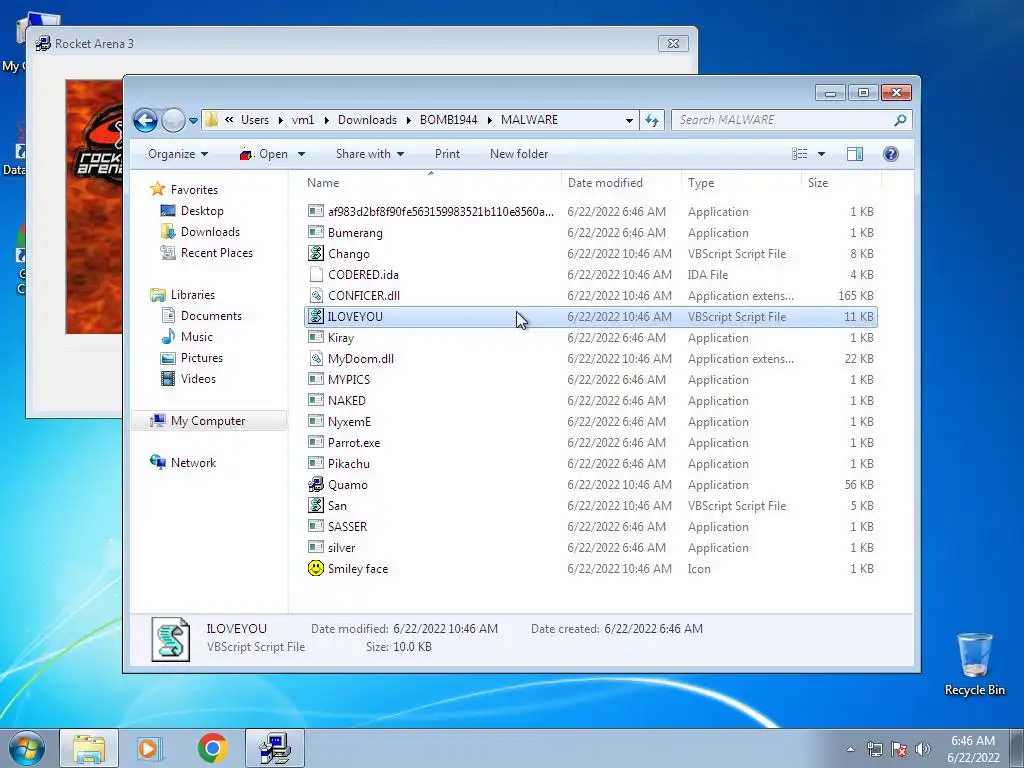Select the ILOVEYOU script file icon
The height and width of the screenshot is (768, 1024).
click(316, 316)
